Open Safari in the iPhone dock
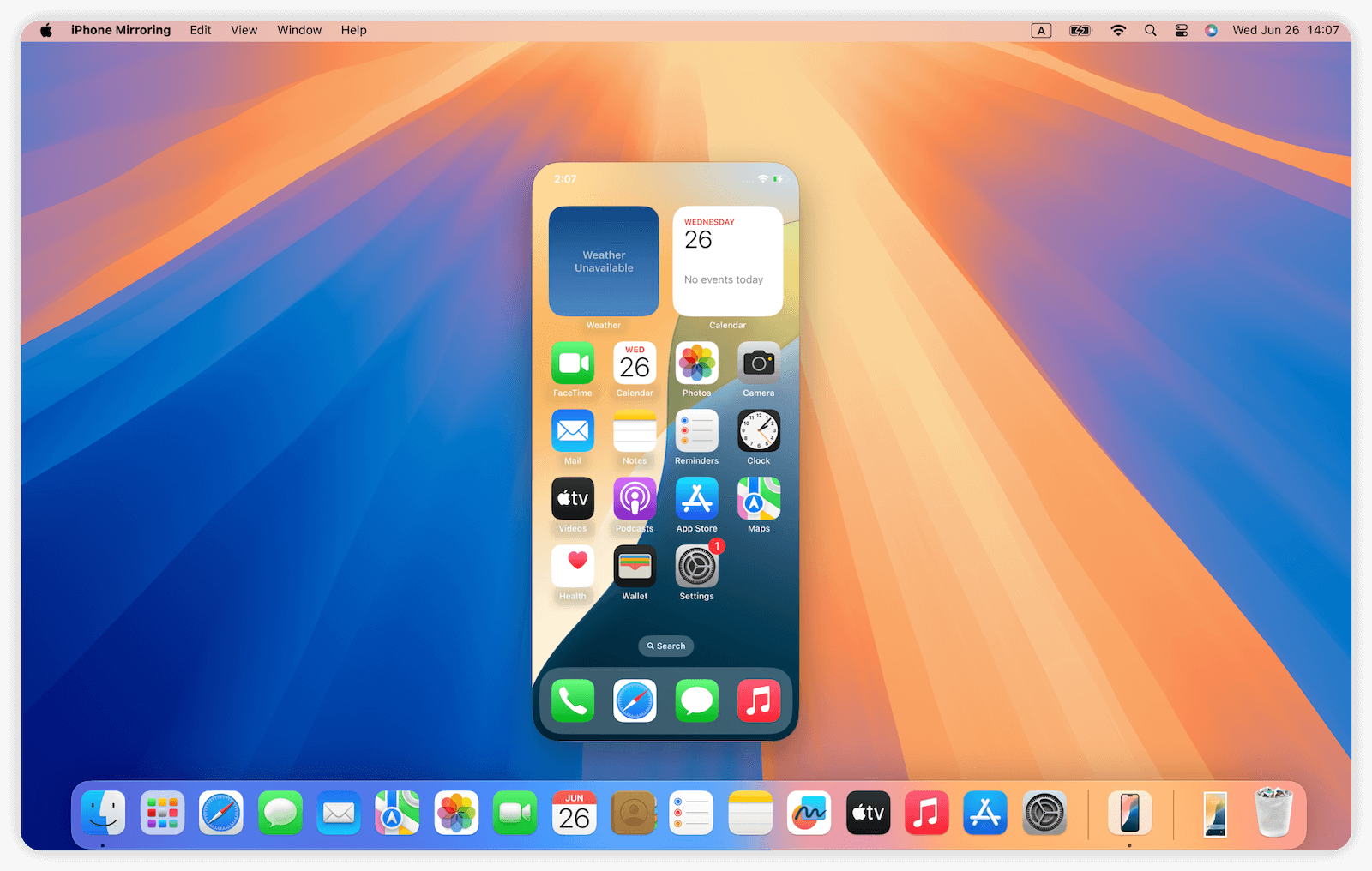The height and width of the screenshot is (871, 1372). [x=635, y=701]
